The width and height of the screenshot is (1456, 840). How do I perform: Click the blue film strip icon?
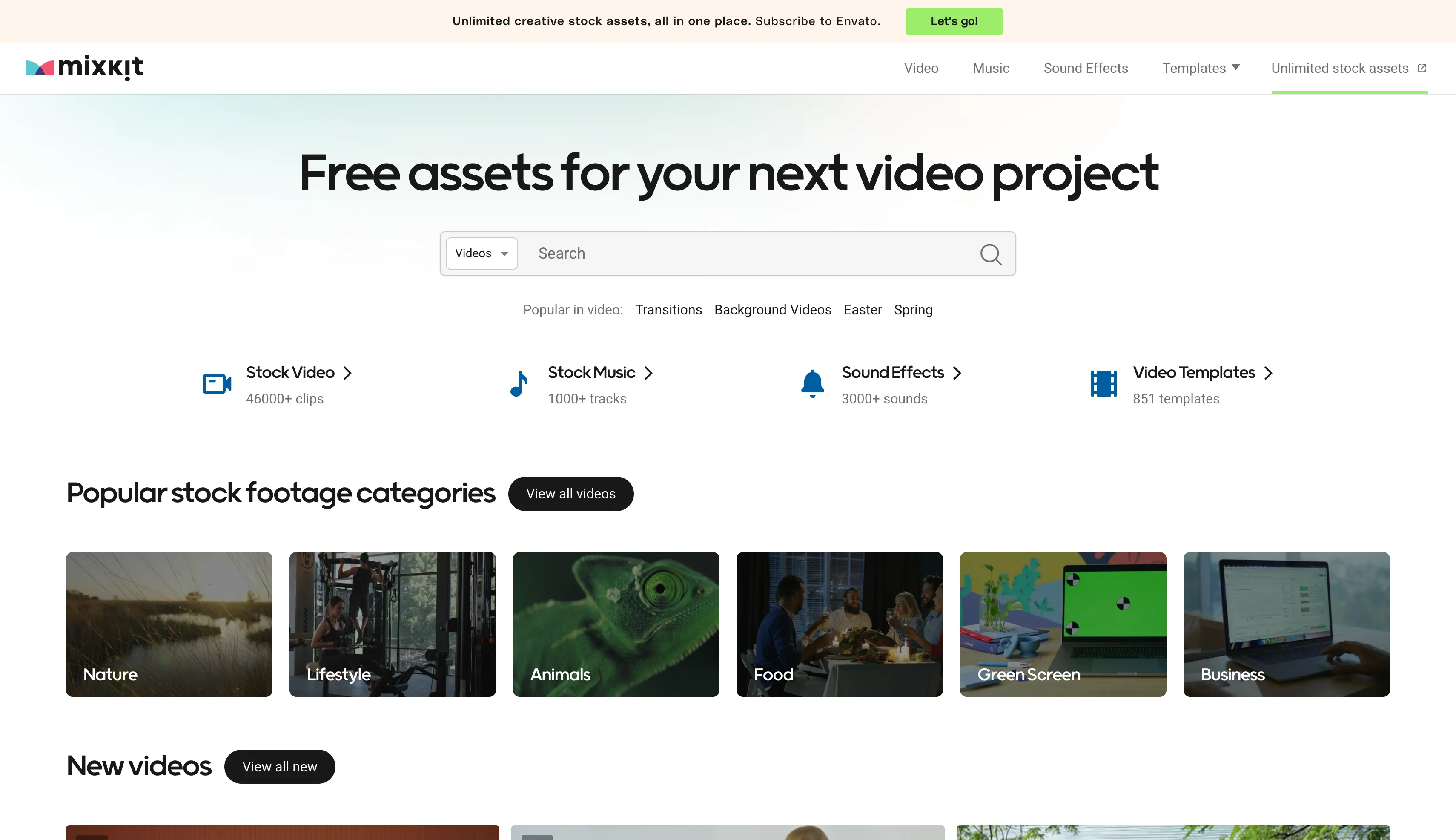coord(1103,384)
